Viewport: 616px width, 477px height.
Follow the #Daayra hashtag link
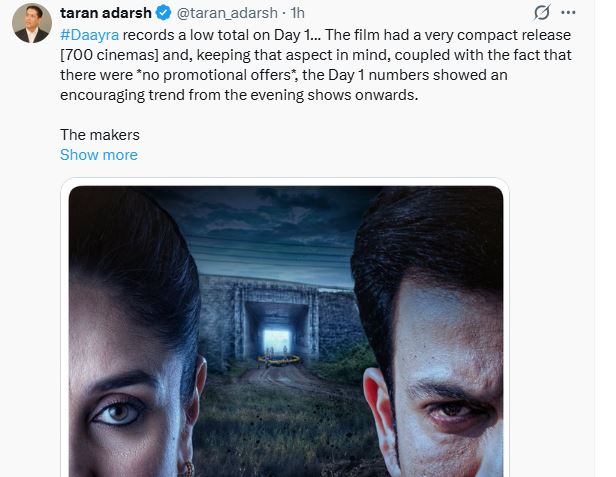(x=90, y=35)
